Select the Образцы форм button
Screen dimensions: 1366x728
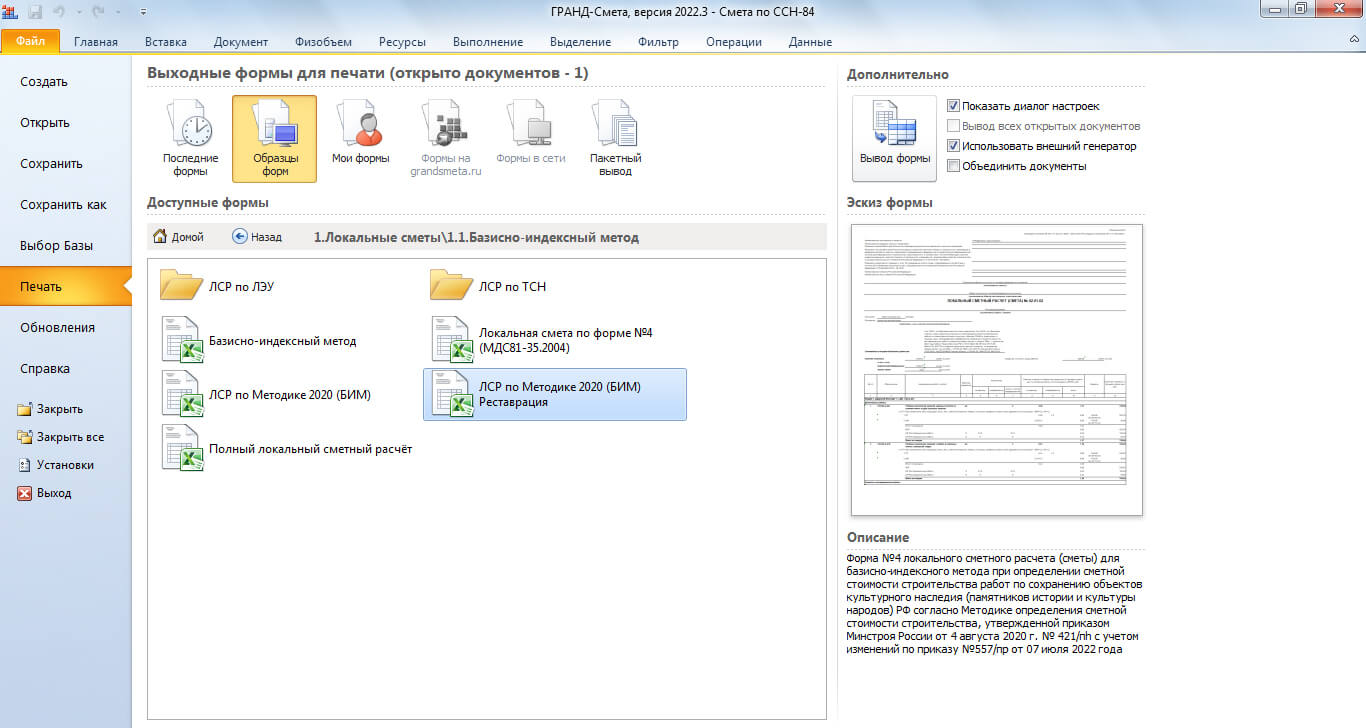point(274,139)
